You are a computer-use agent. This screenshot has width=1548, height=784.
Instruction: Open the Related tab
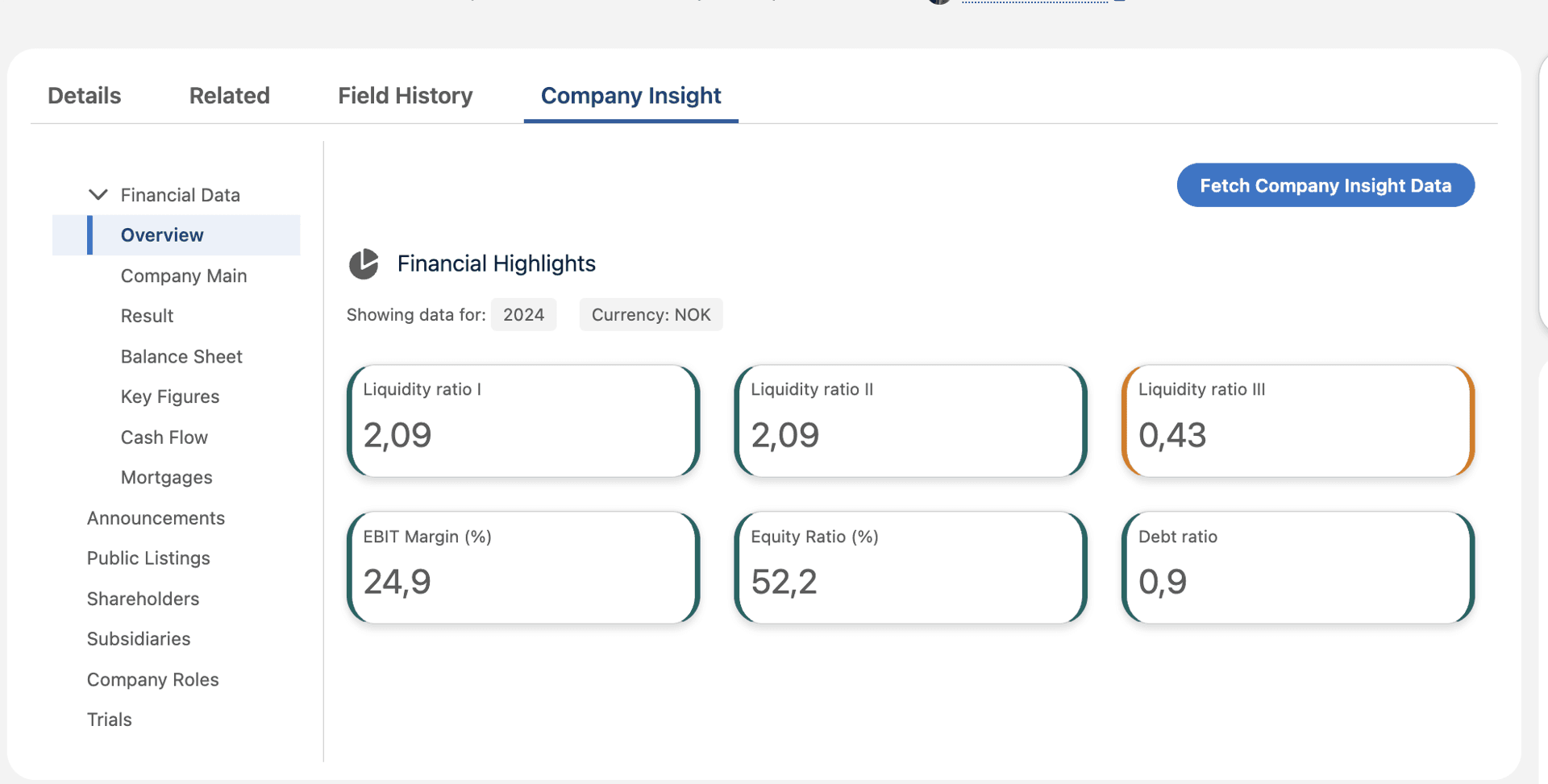[x=229, y=95]
